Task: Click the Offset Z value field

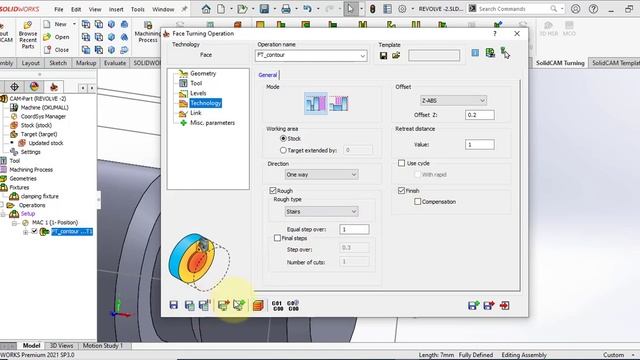Action: pos(480,115)
